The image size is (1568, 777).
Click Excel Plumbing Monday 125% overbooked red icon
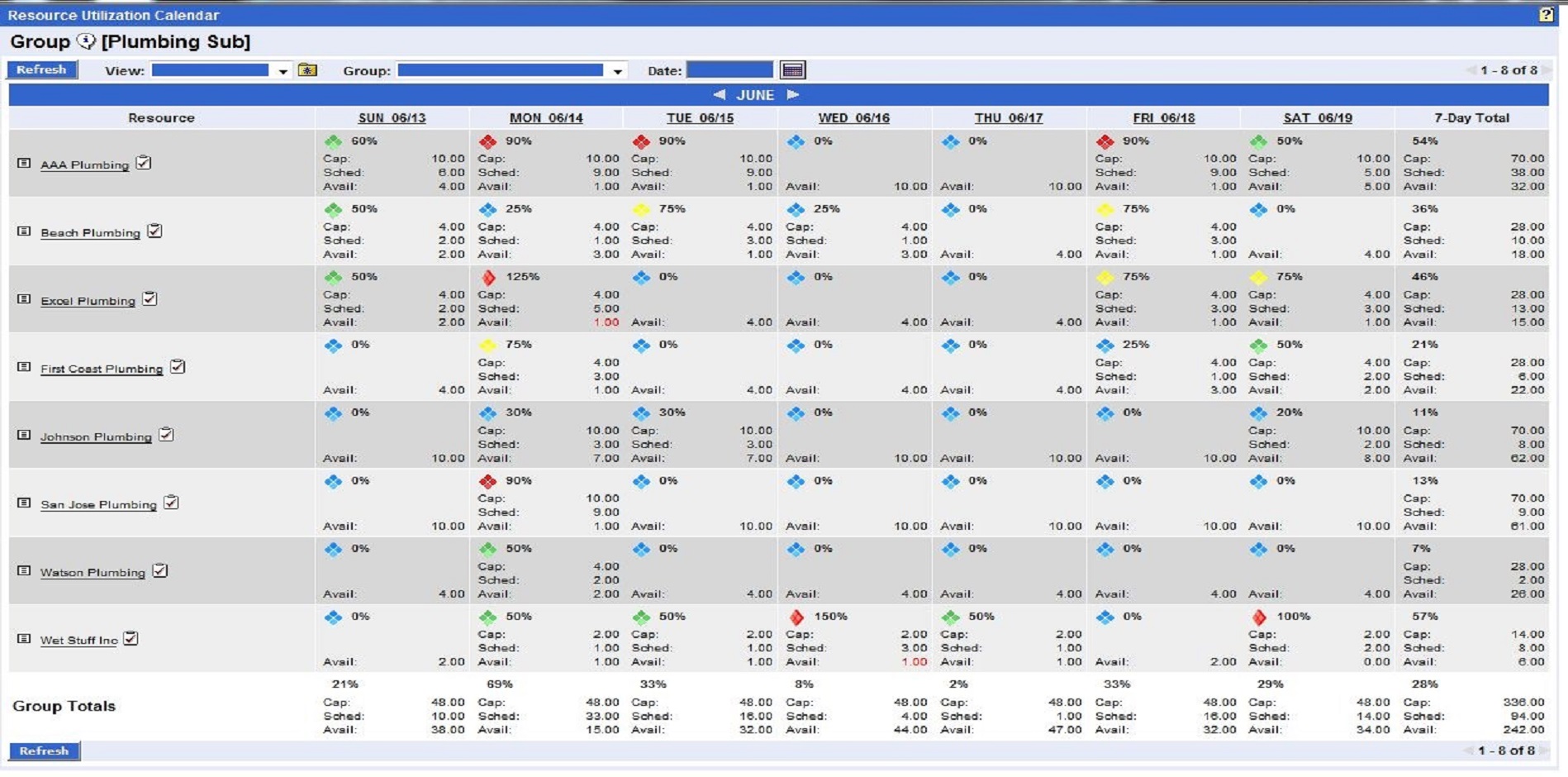[488, 277]
